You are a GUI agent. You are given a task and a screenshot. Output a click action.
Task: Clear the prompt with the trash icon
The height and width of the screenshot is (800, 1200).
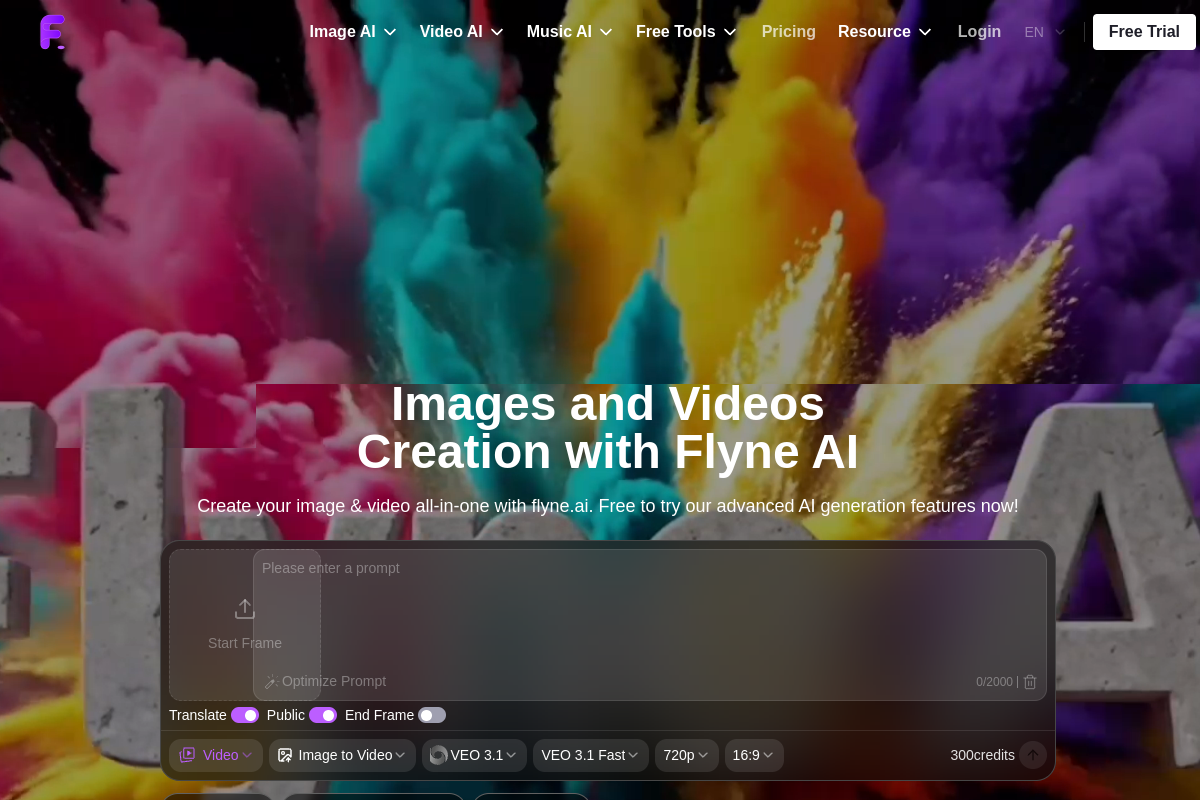tap(1030, 682)
